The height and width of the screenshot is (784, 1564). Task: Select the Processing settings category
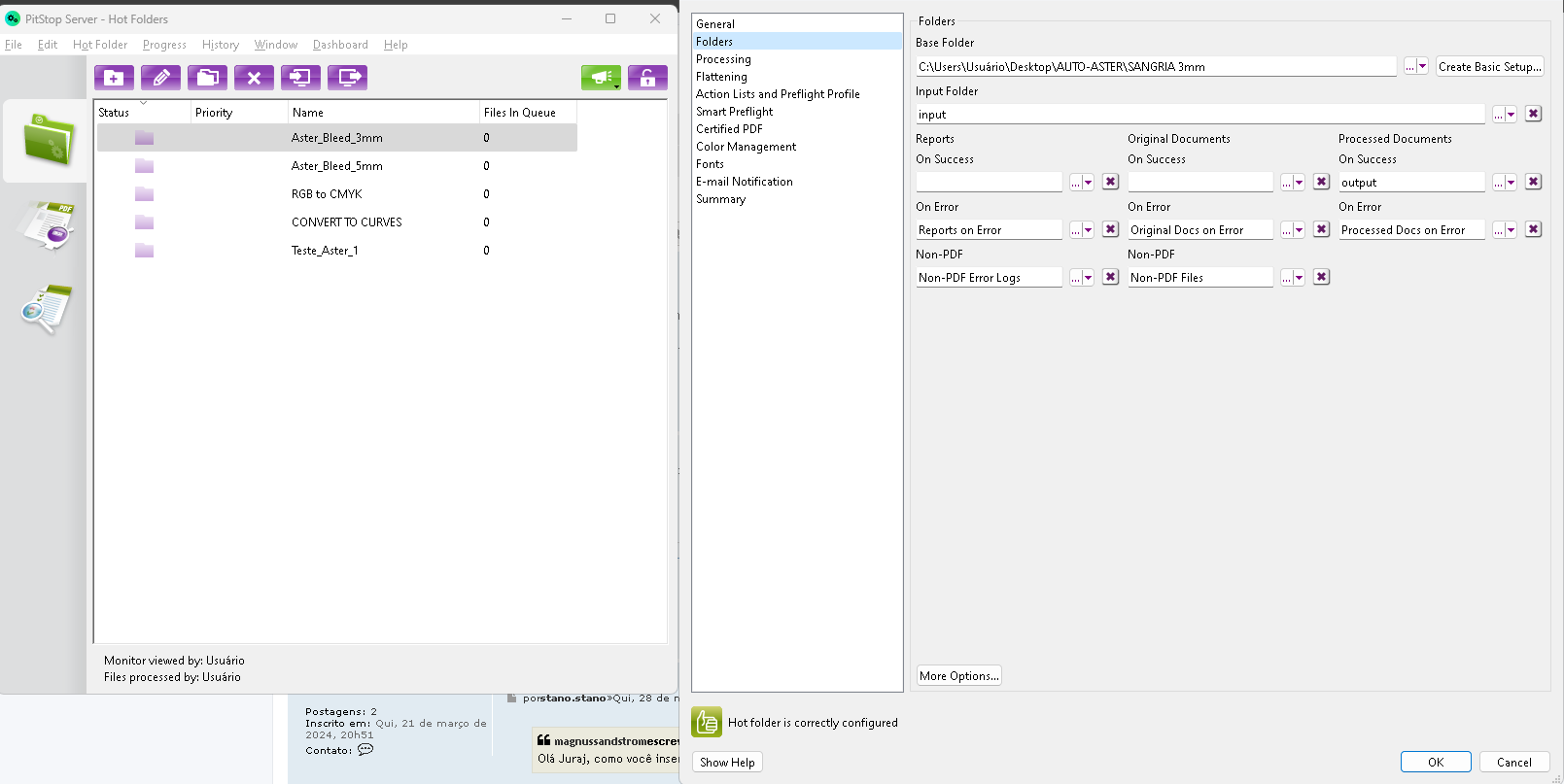(x=797, y=59)
